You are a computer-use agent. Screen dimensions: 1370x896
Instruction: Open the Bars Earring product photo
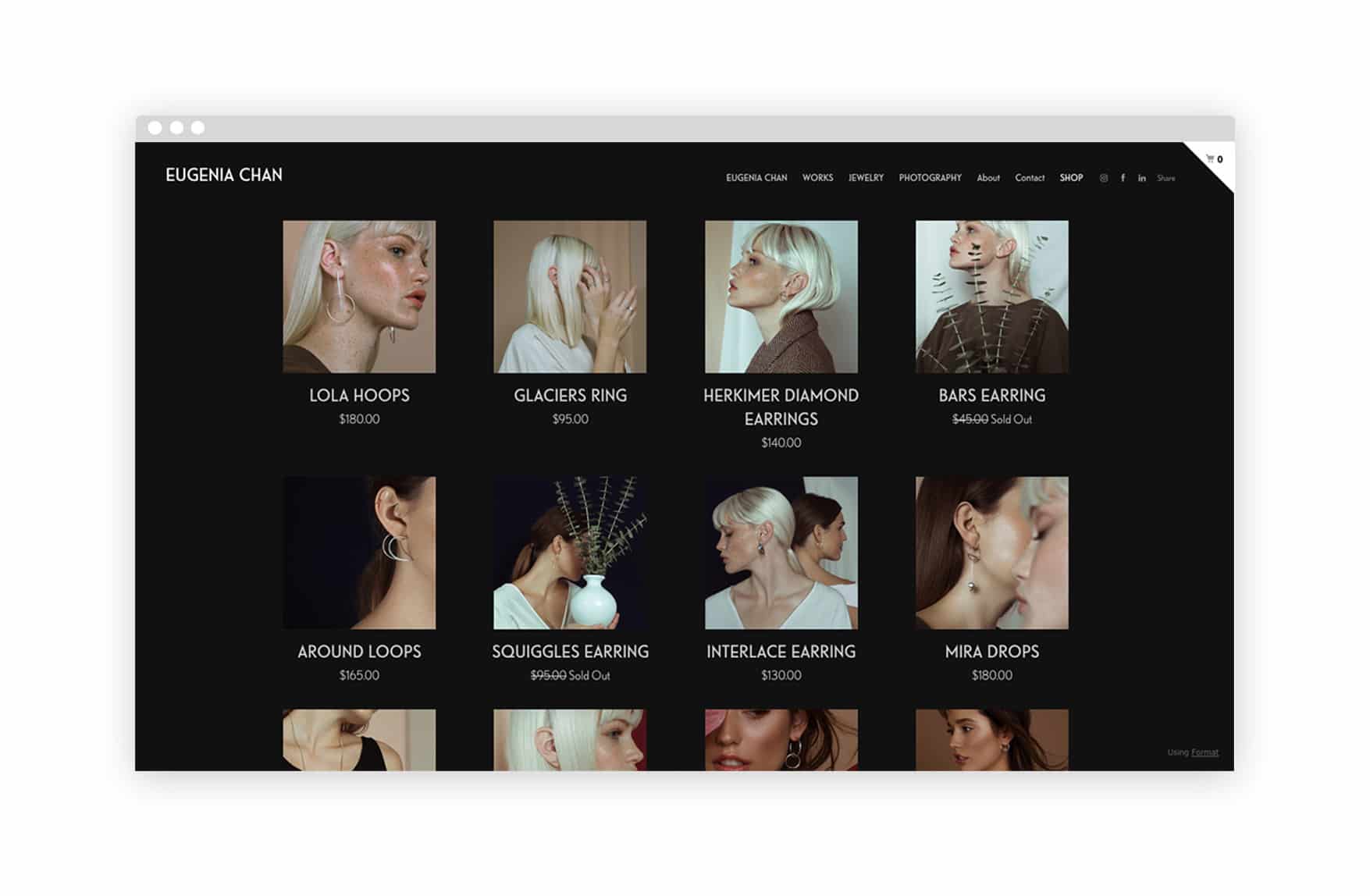pos(992,297)
